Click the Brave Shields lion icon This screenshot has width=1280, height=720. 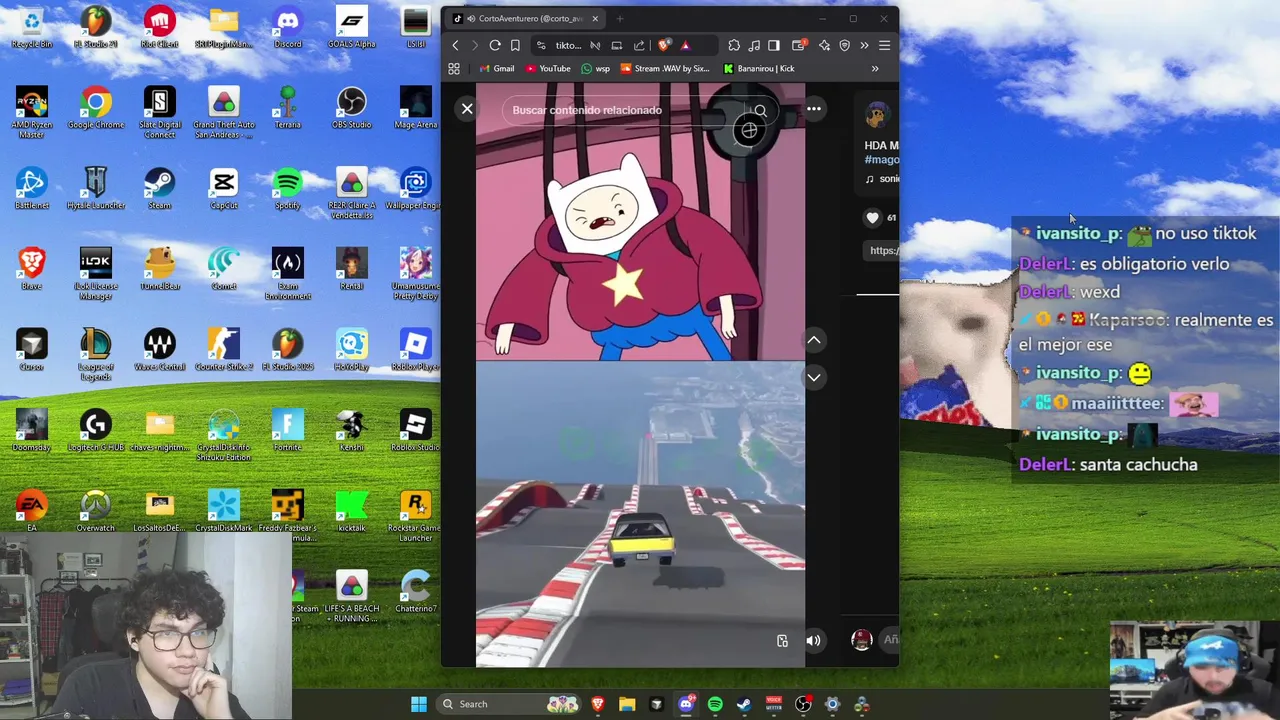[663, 45]
